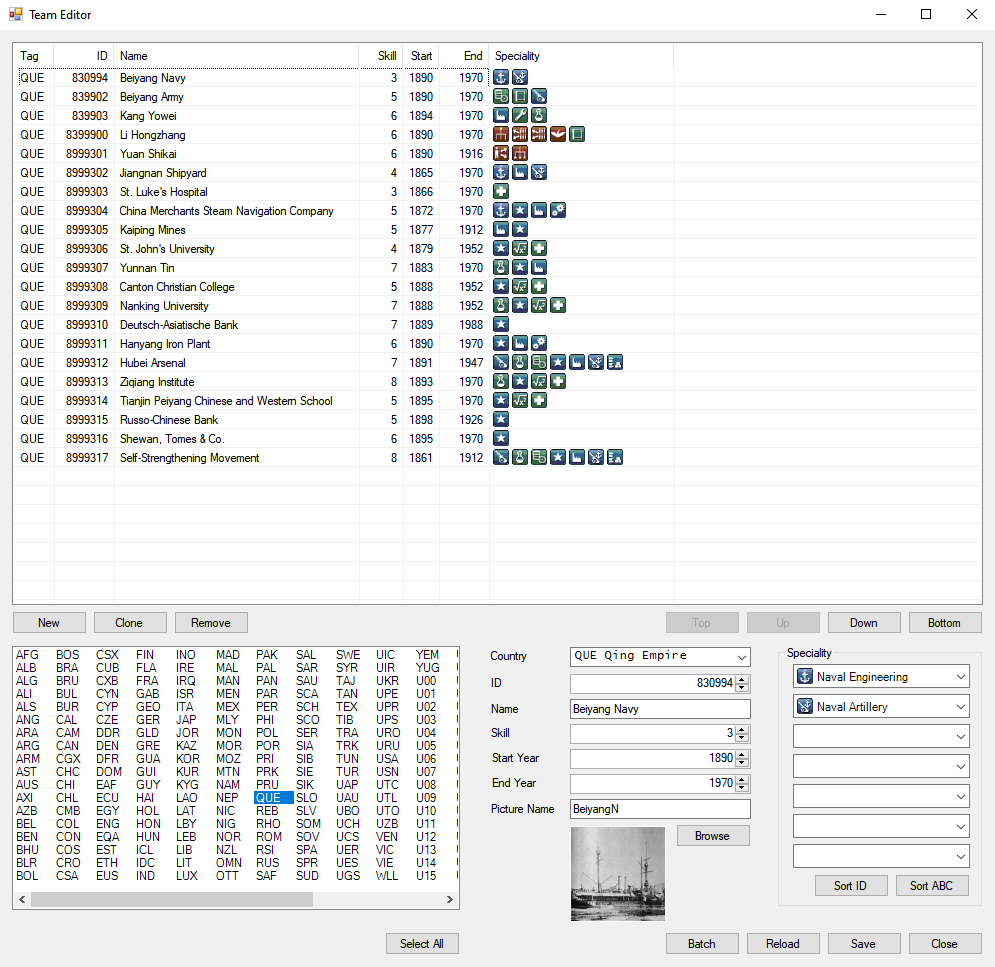
Task: Select the factory icon in Kang Yowei row
Action: coord(501,115)
